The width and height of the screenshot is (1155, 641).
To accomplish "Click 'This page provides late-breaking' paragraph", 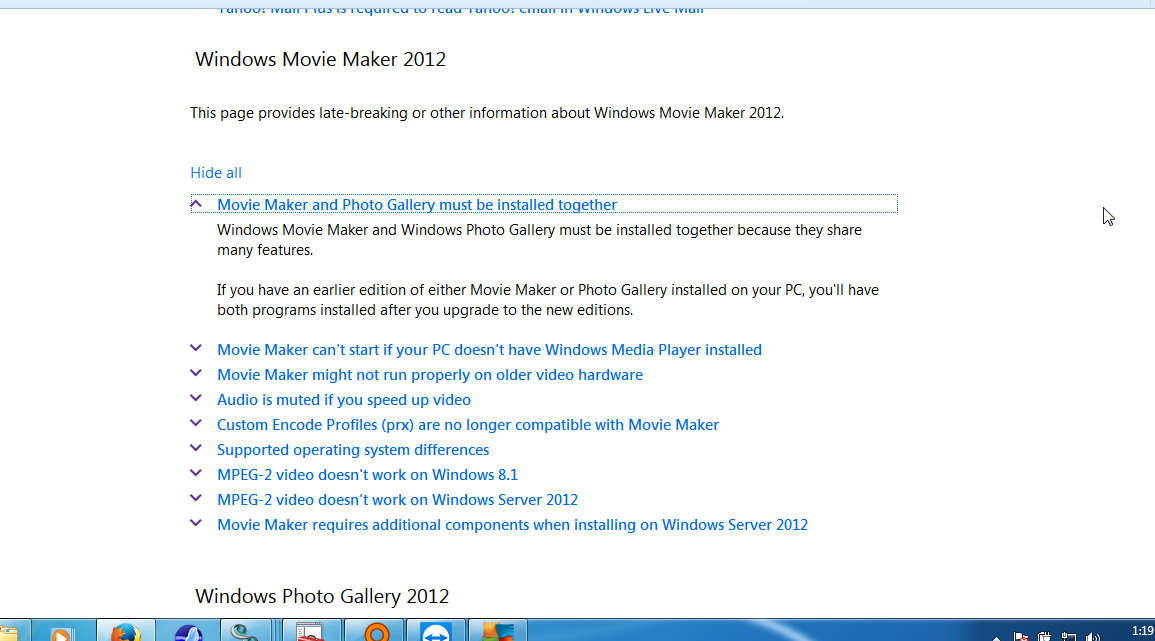I will [x=487, y=113].
